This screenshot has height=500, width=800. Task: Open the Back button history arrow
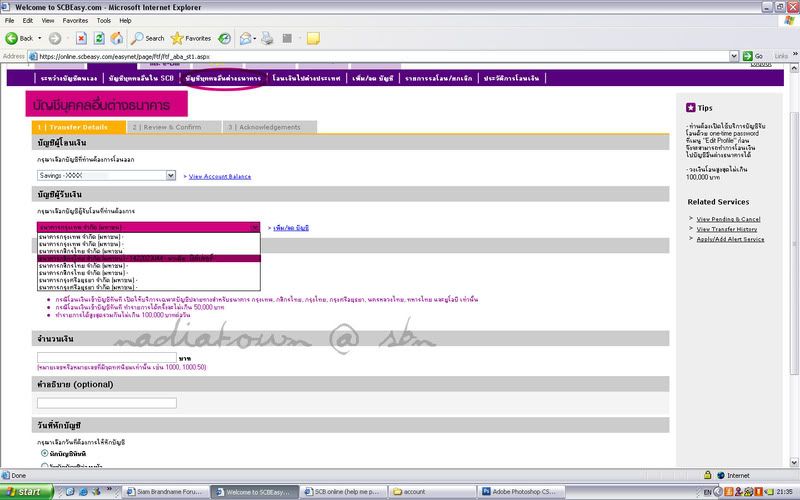(x=40, y=38)
